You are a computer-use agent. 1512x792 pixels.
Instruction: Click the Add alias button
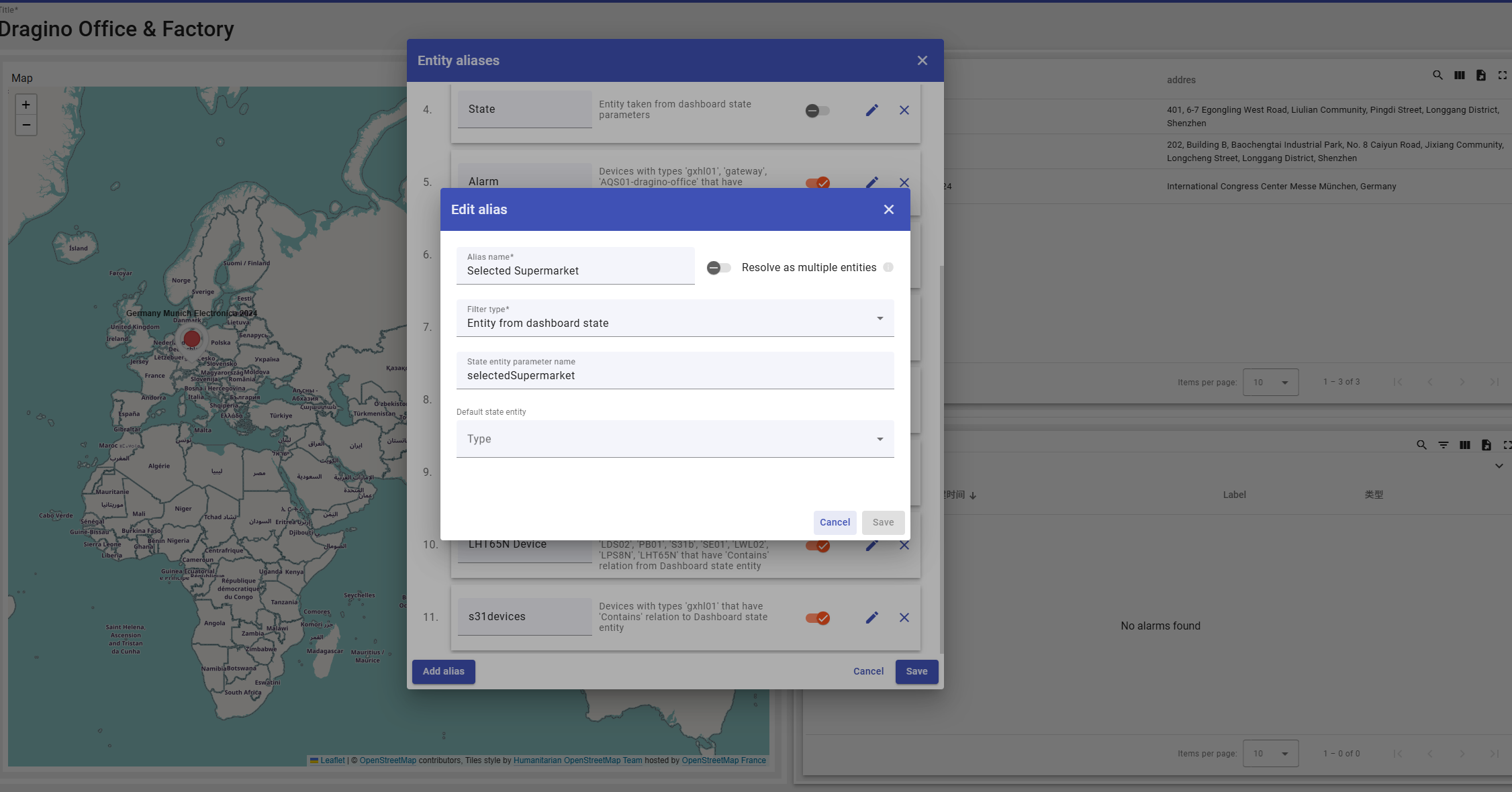coord(443,671)
